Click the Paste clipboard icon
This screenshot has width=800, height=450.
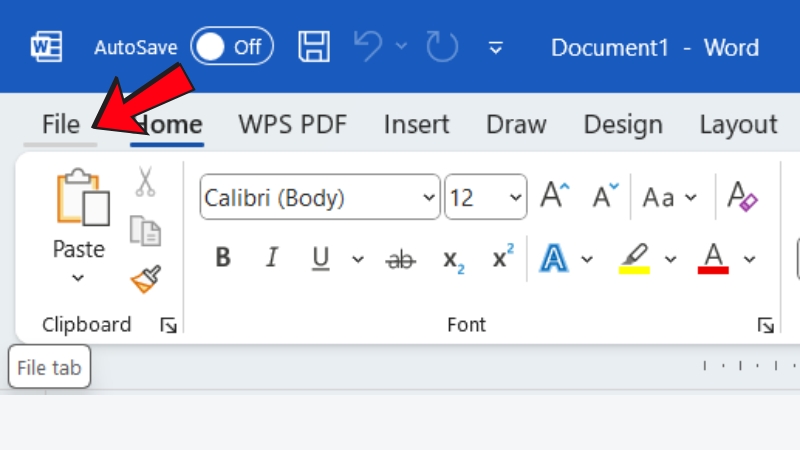tap(82, 197)
